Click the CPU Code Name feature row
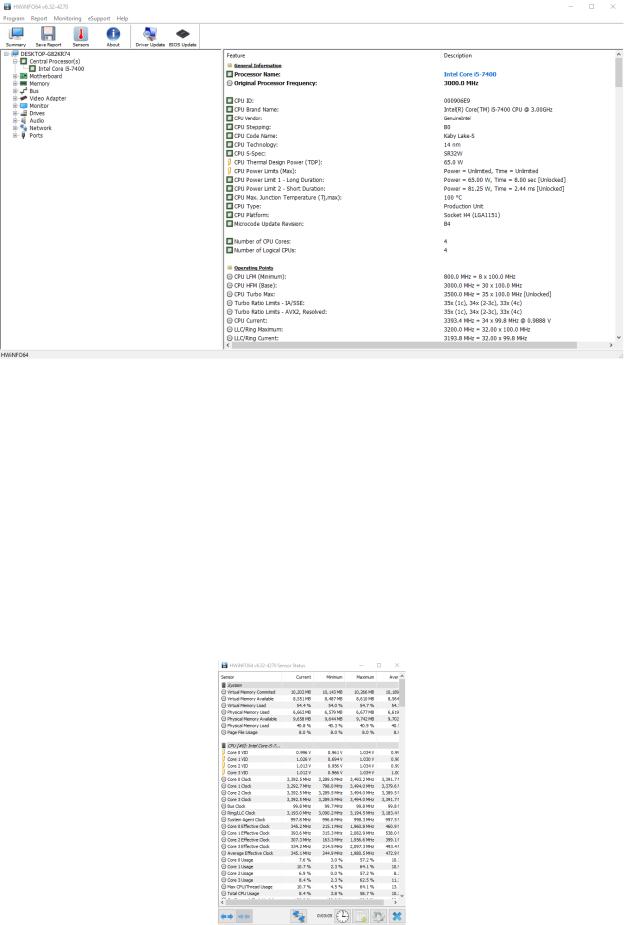 point(420,136)
